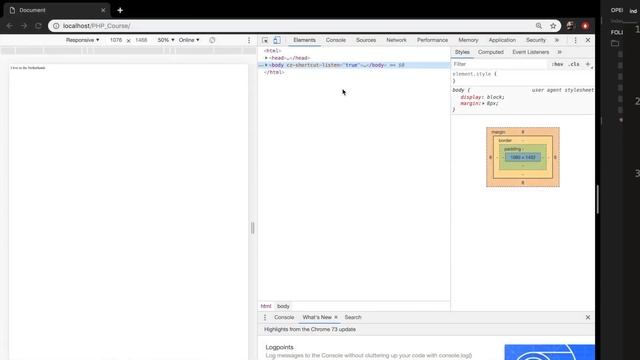Click the browser forward arrow
This screenshot has height=360, width=640.
click(x=24, y=26)
